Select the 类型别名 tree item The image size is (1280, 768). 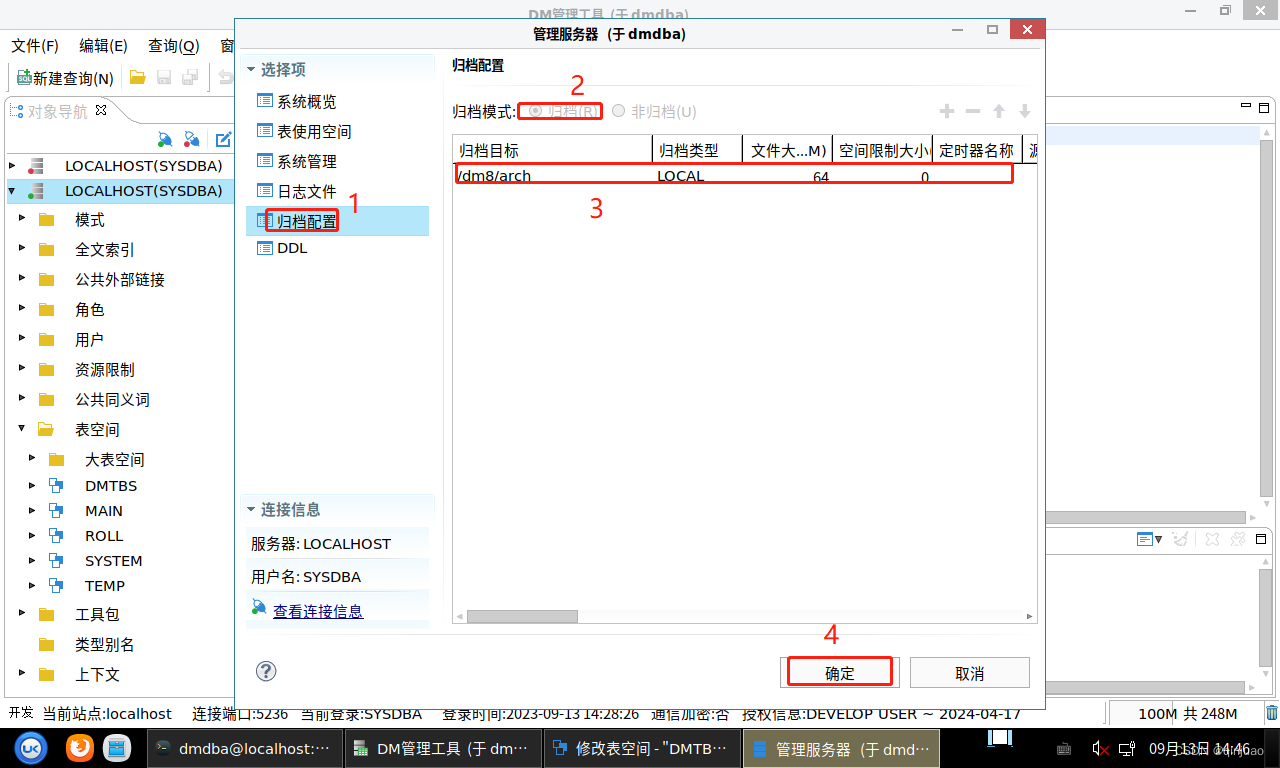tap(104, 644)
